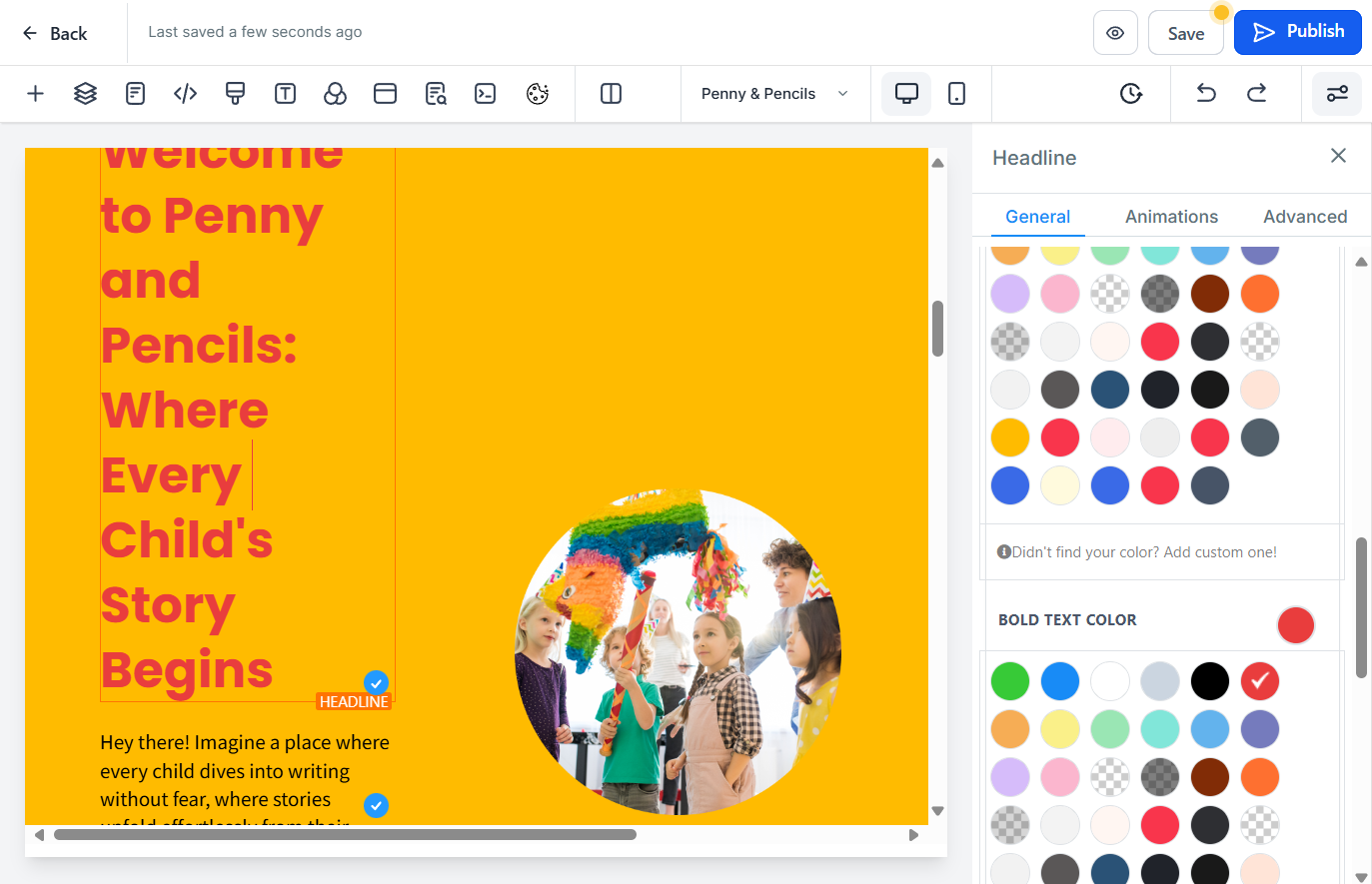Pick the black bold text color swatch
Image resolution: width=1372 pixels, height=884 pixels.
(x=1210, y=681)
